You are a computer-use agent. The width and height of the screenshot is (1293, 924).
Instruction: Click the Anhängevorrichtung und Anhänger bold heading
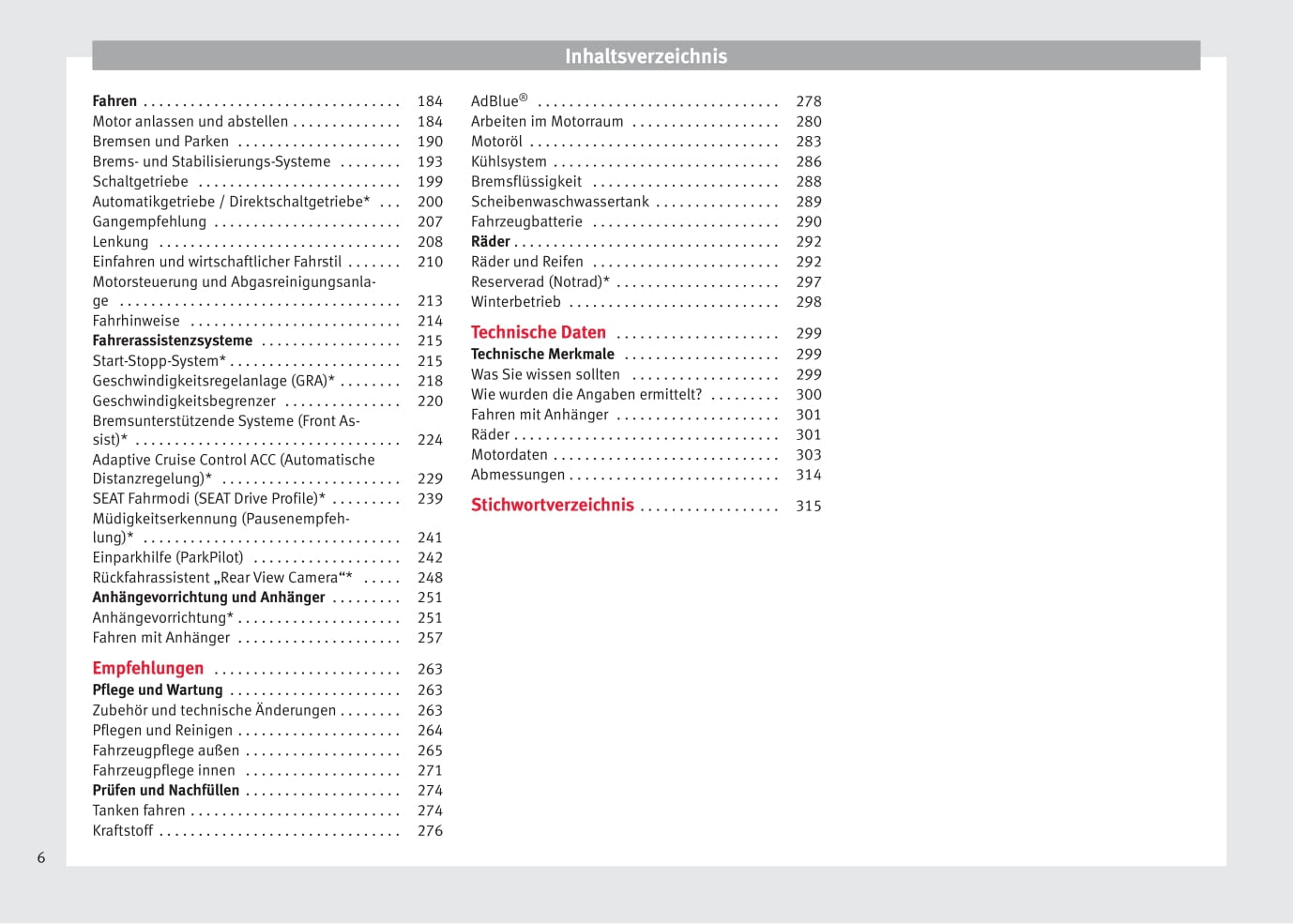(208, 598)
